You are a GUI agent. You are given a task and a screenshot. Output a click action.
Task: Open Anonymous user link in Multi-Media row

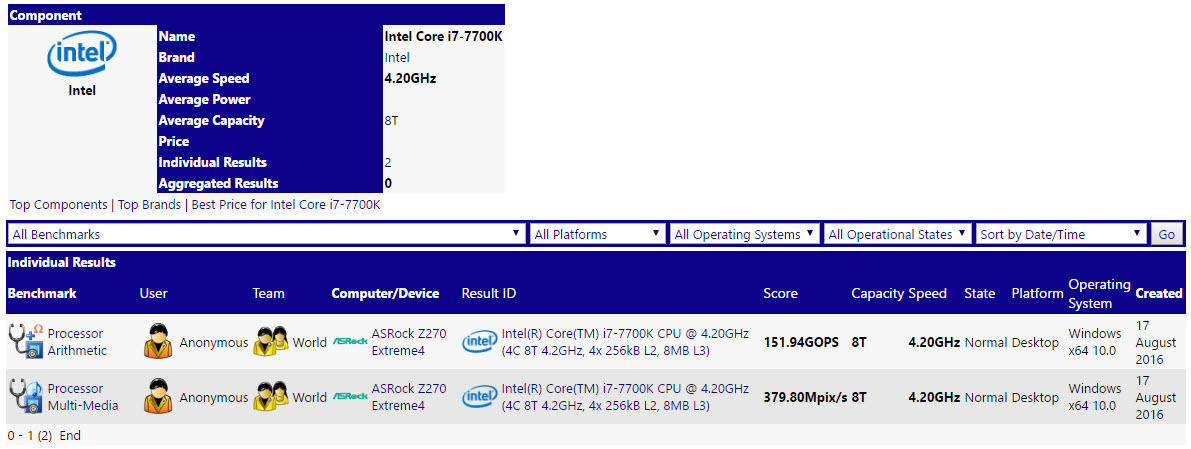[213, 397]
